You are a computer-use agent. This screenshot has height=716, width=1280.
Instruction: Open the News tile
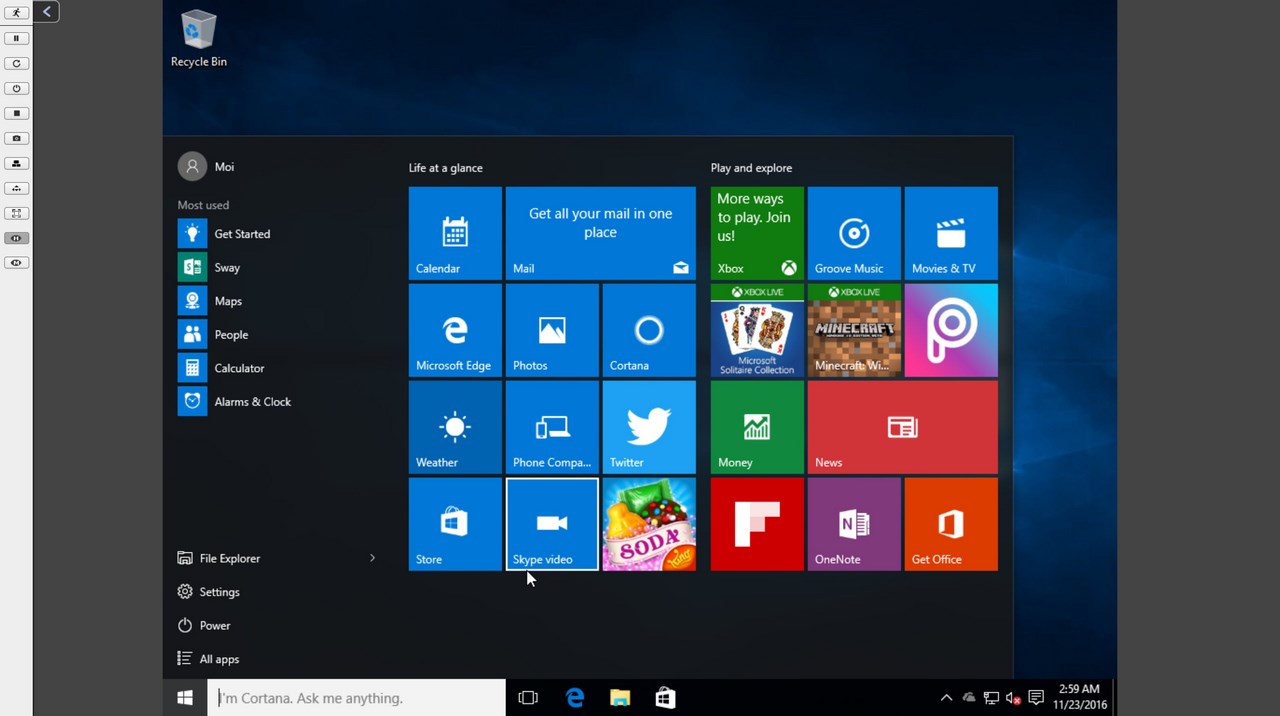[903, 427]
